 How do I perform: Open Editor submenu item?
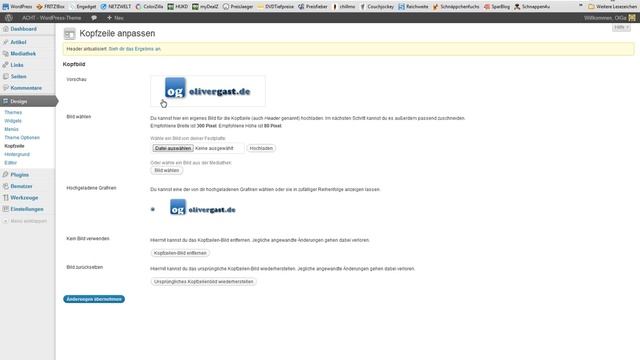coord(11,162)
